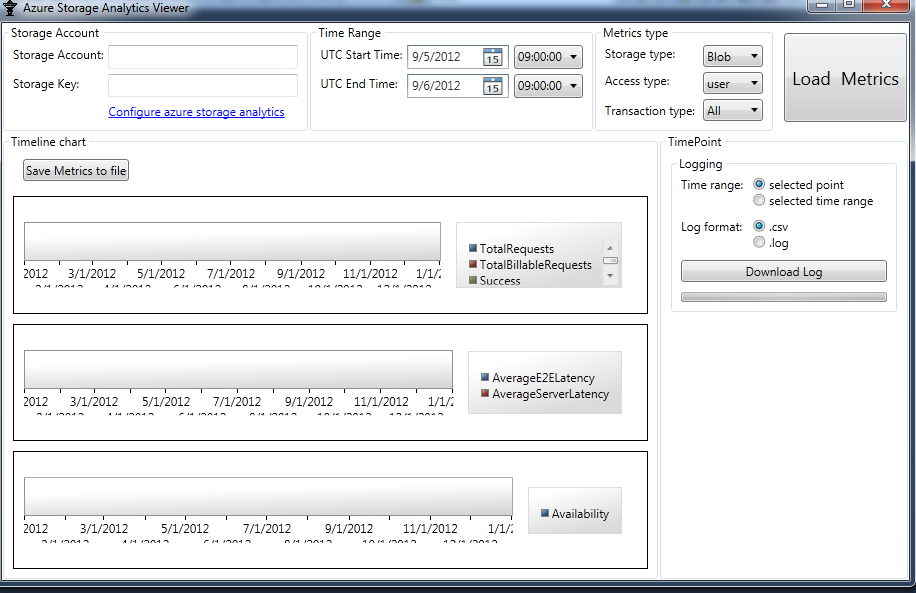Open Configure azure storage analytics link
Viewport: 916px width, 593px height.
(196, 112)
